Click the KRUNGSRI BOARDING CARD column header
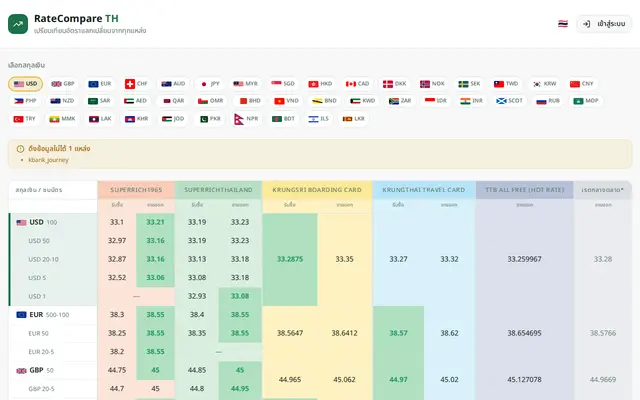640x400 pixels. 317,190
